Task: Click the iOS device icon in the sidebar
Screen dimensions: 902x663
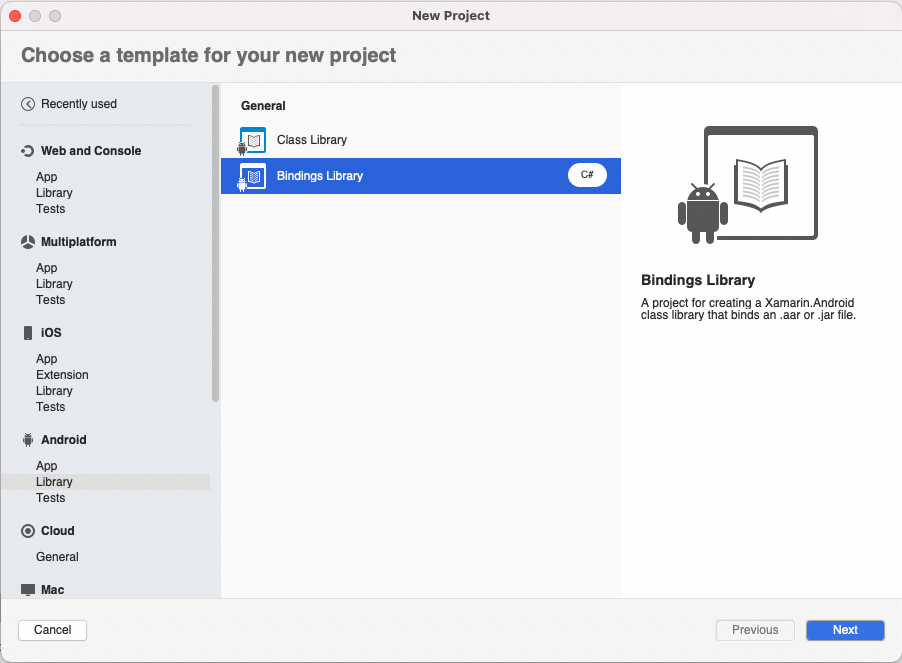Action: (x=26, y=332)
